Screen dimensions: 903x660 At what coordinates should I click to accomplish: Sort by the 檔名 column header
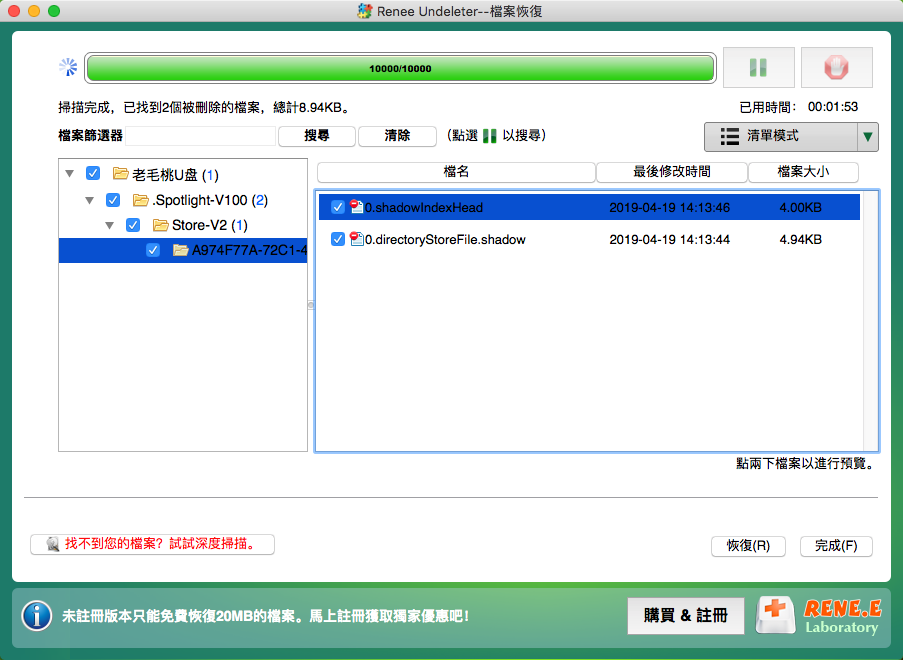[456, 172]
